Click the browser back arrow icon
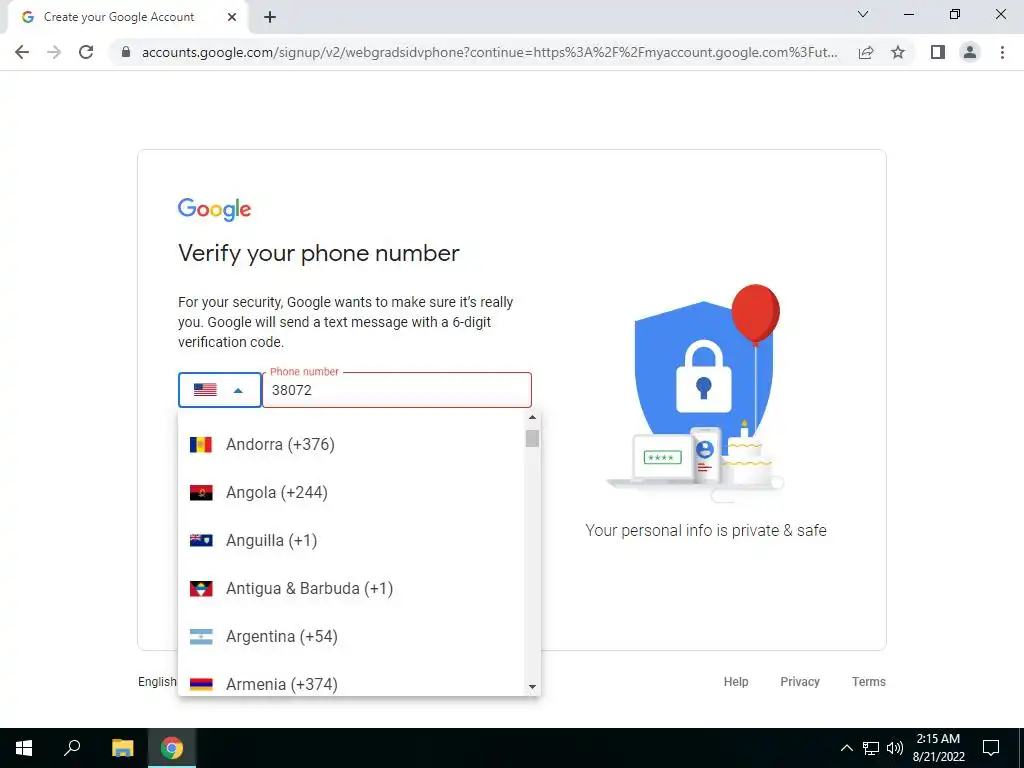 (x=22, y=52)
